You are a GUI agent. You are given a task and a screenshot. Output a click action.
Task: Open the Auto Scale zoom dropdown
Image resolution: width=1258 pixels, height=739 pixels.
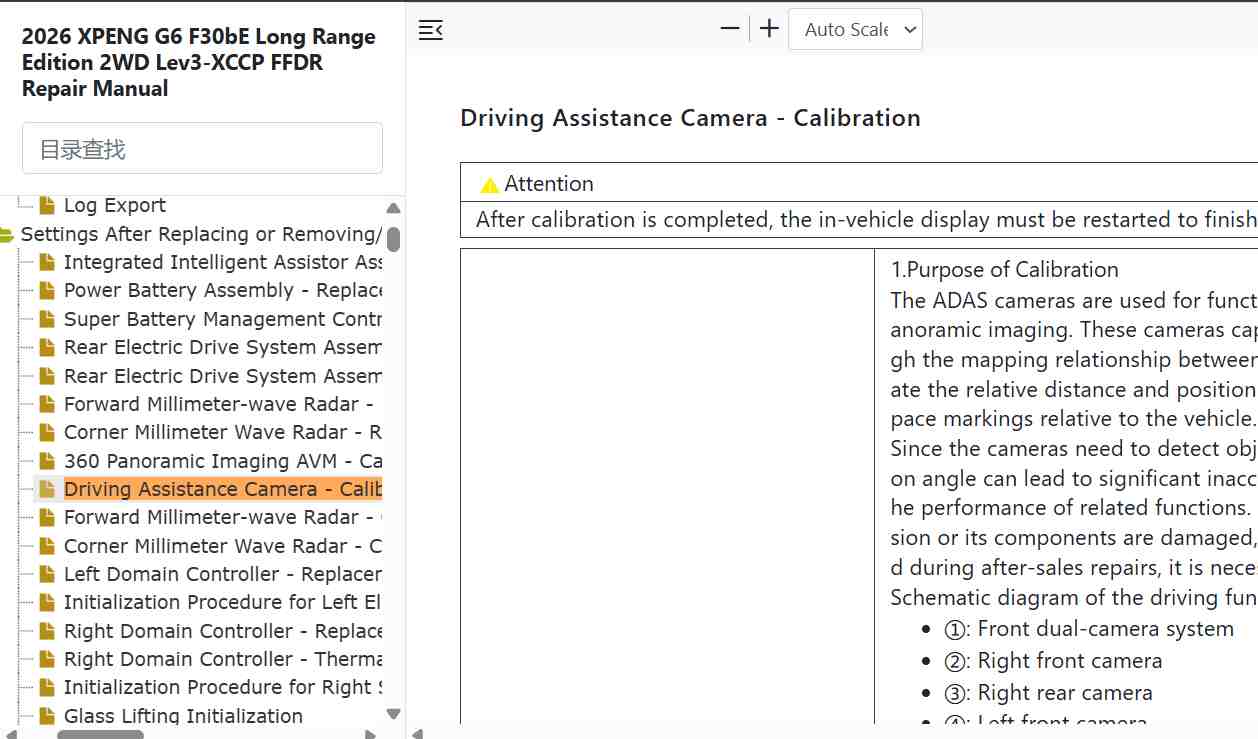(x=855, y=29)
